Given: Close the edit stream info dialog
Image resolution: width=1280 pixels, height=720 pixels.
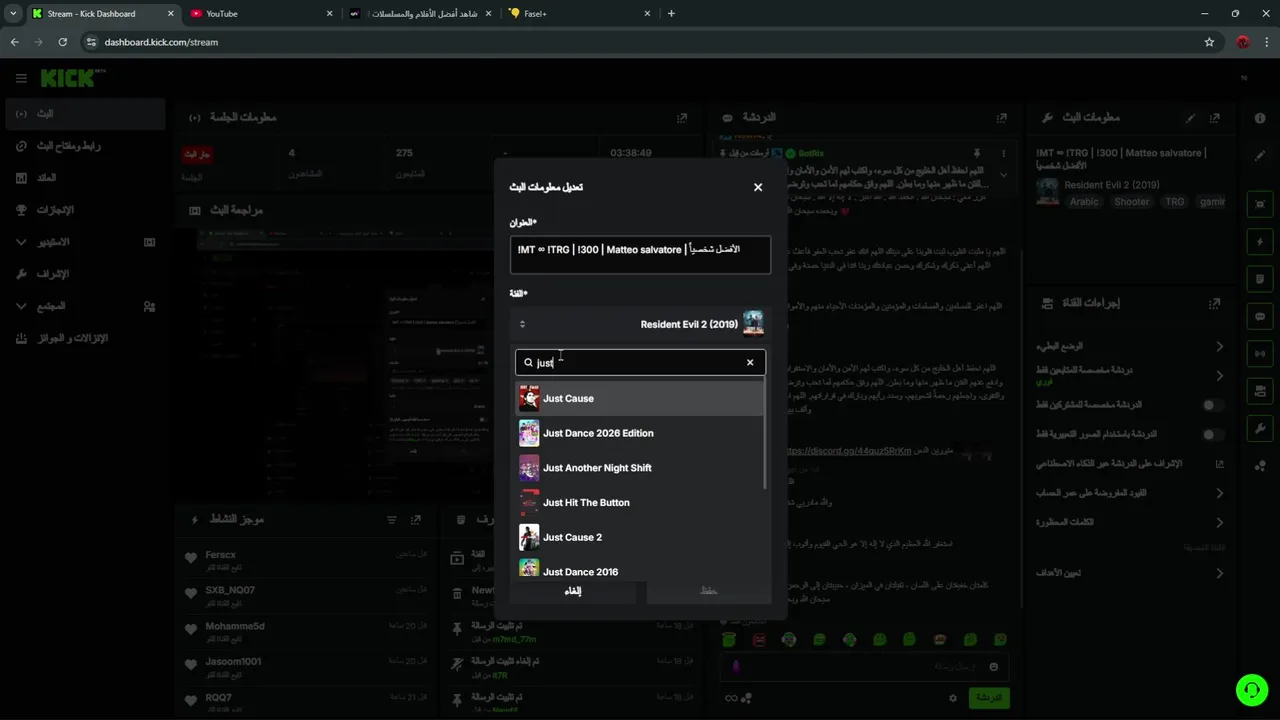Looking at the screenshot, I should click(x=758, y=187).
